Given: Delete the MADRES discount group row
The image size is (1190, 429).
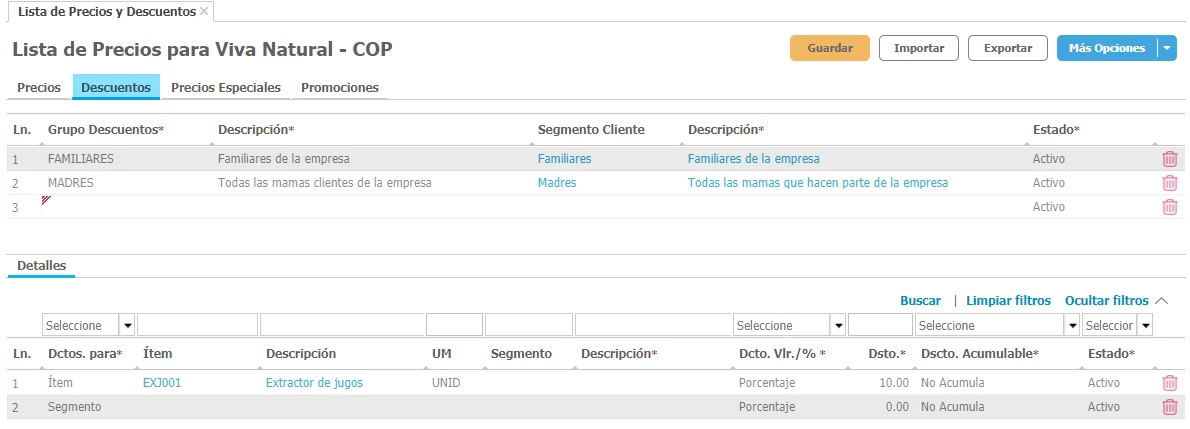Looking at the screenshot, I should (1169, 183).
